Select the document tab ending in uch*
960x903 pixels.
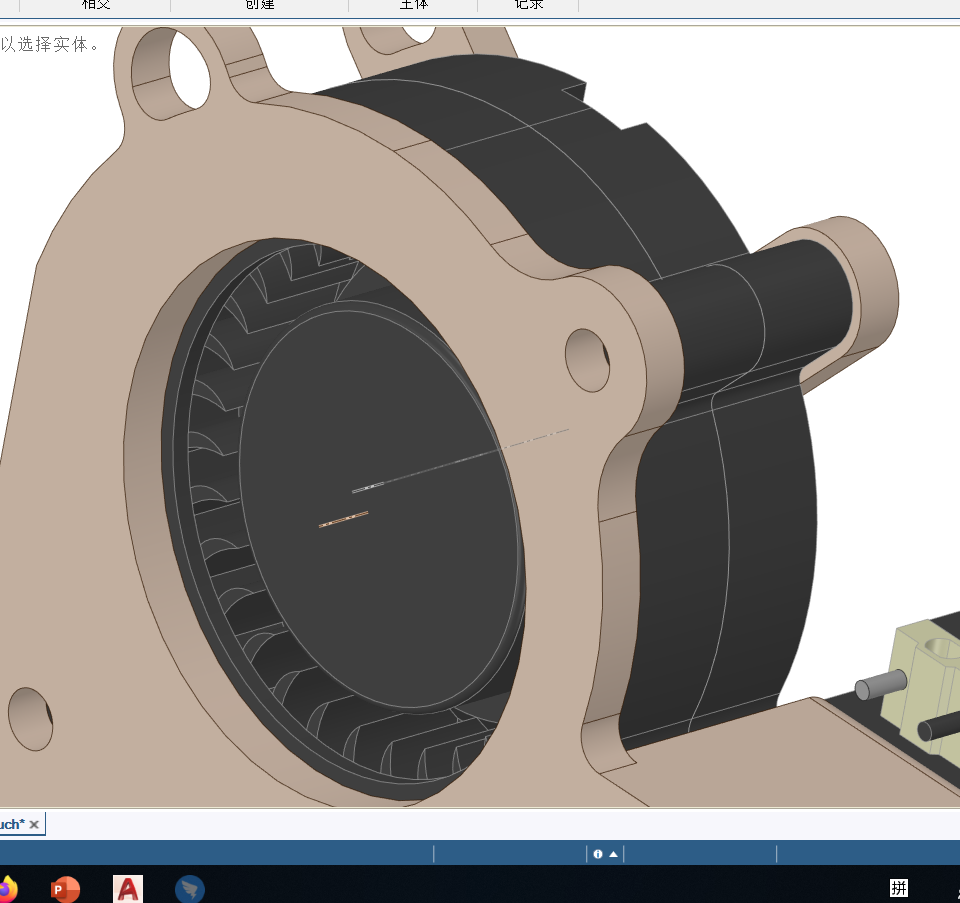(12, 824)
